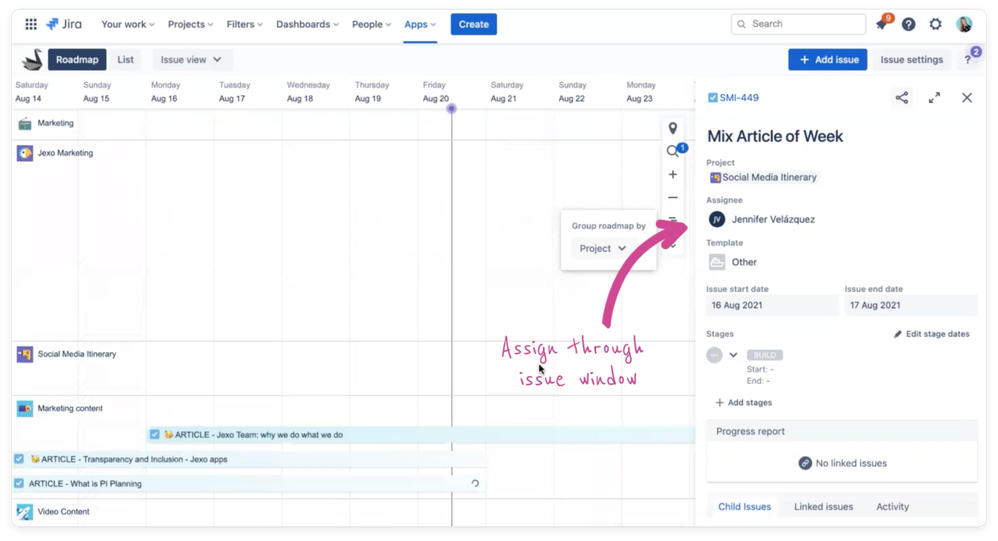Open the Projects dropdown menu

(190, 24)
